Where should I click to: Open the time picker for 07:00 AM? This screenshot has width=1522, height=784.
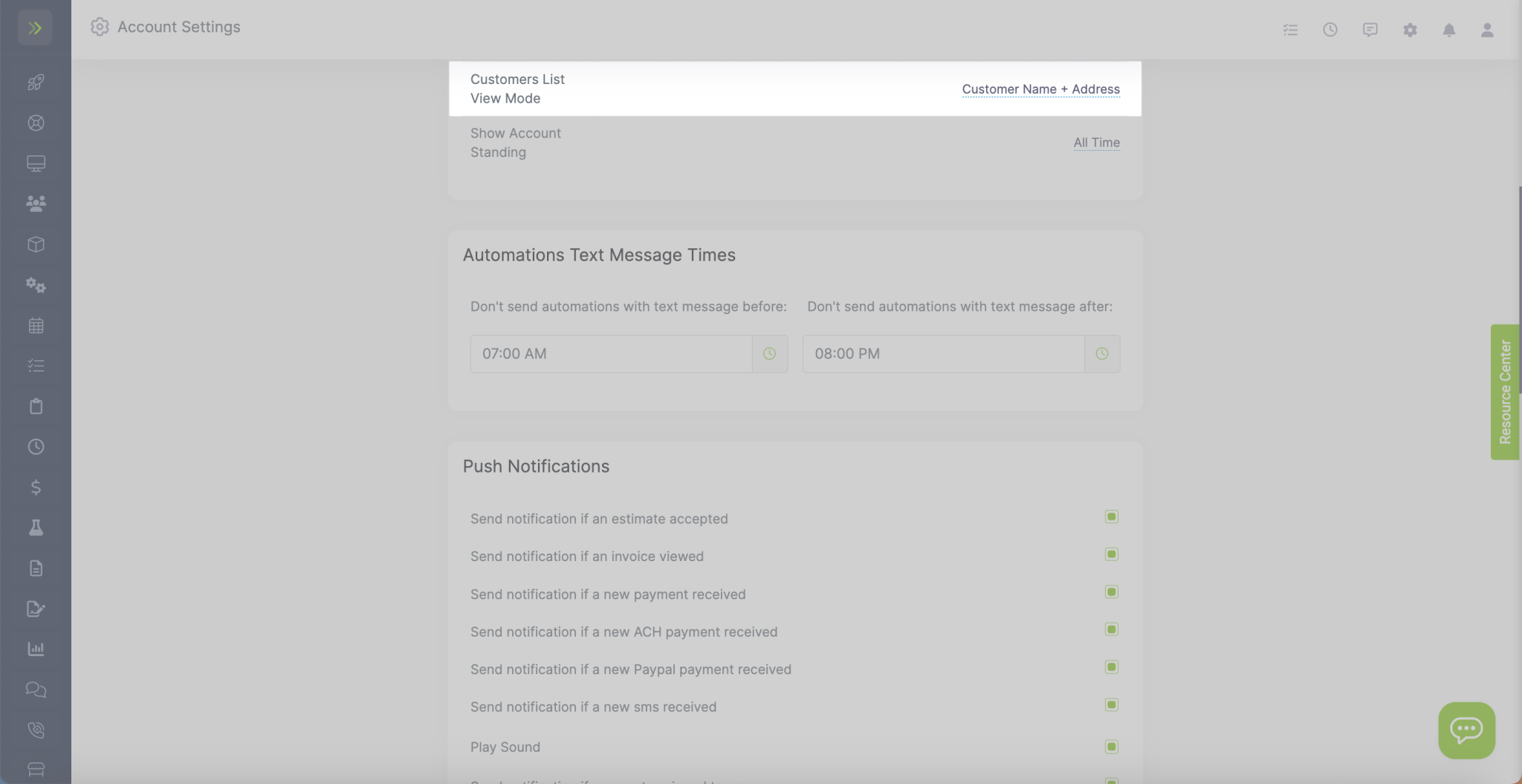tap(769, 354)
